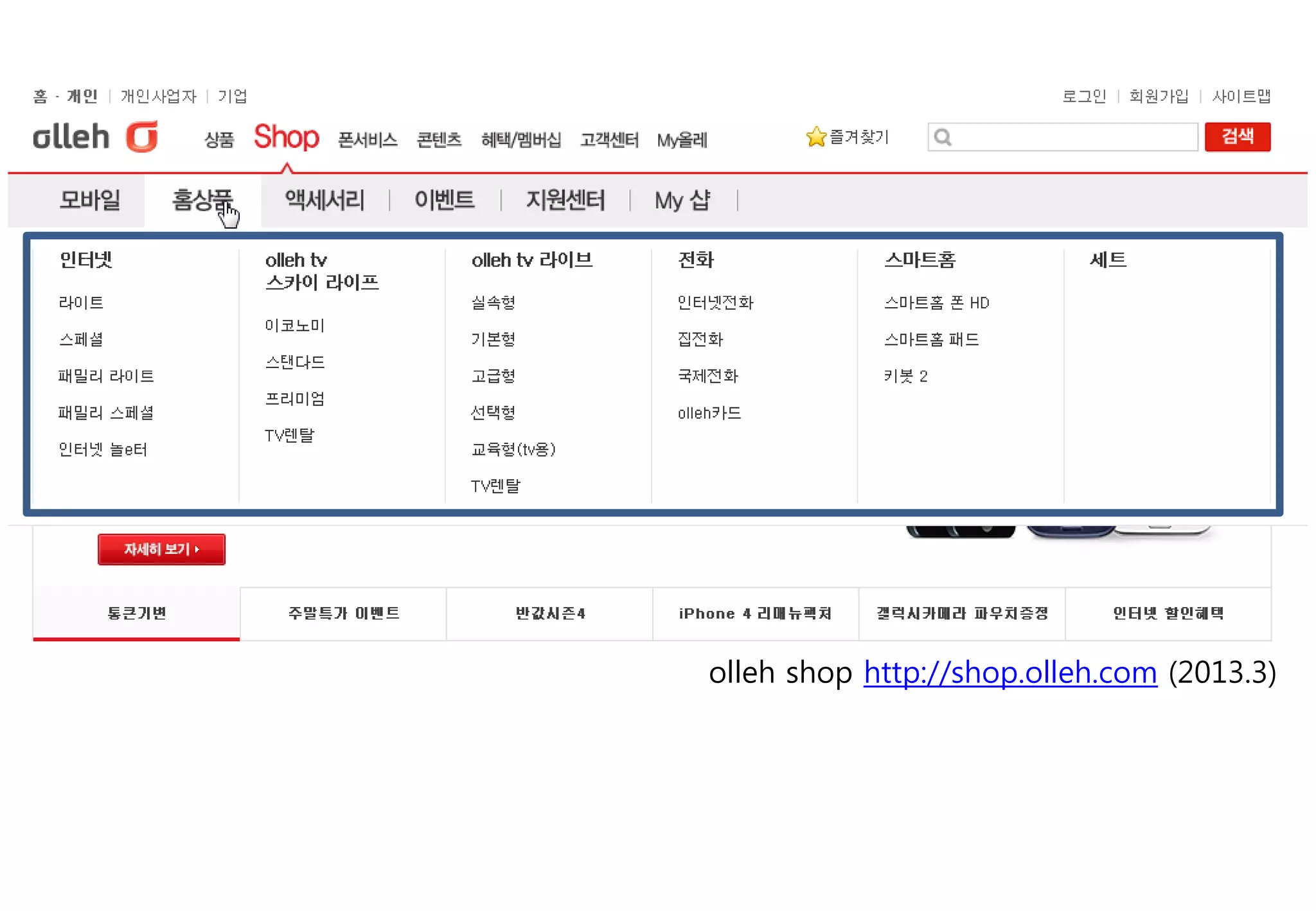Click the 사이트맵 link
The image size is (1316, 911).
(1241, 96)
